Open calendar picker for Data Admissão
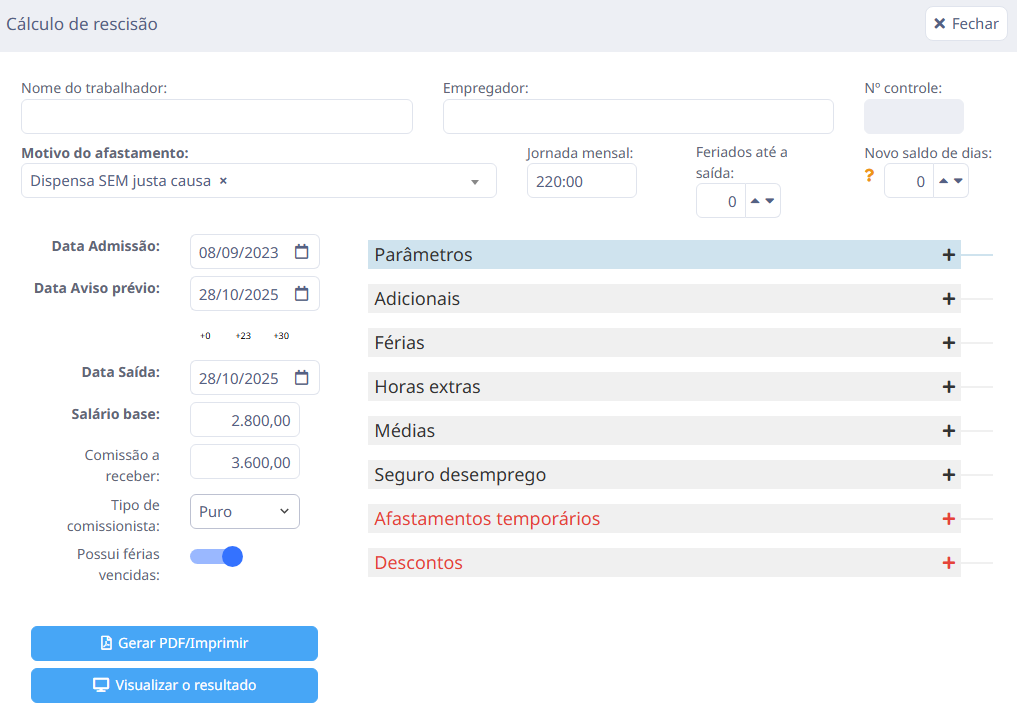This screenshot has height=715, width=1017. point(301,252)
